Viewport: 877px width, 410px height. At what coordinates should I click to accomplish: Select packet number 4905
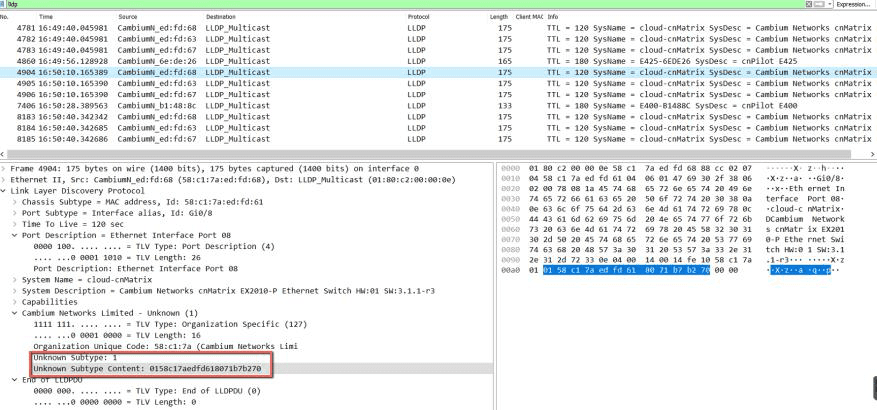pos(438,83)
